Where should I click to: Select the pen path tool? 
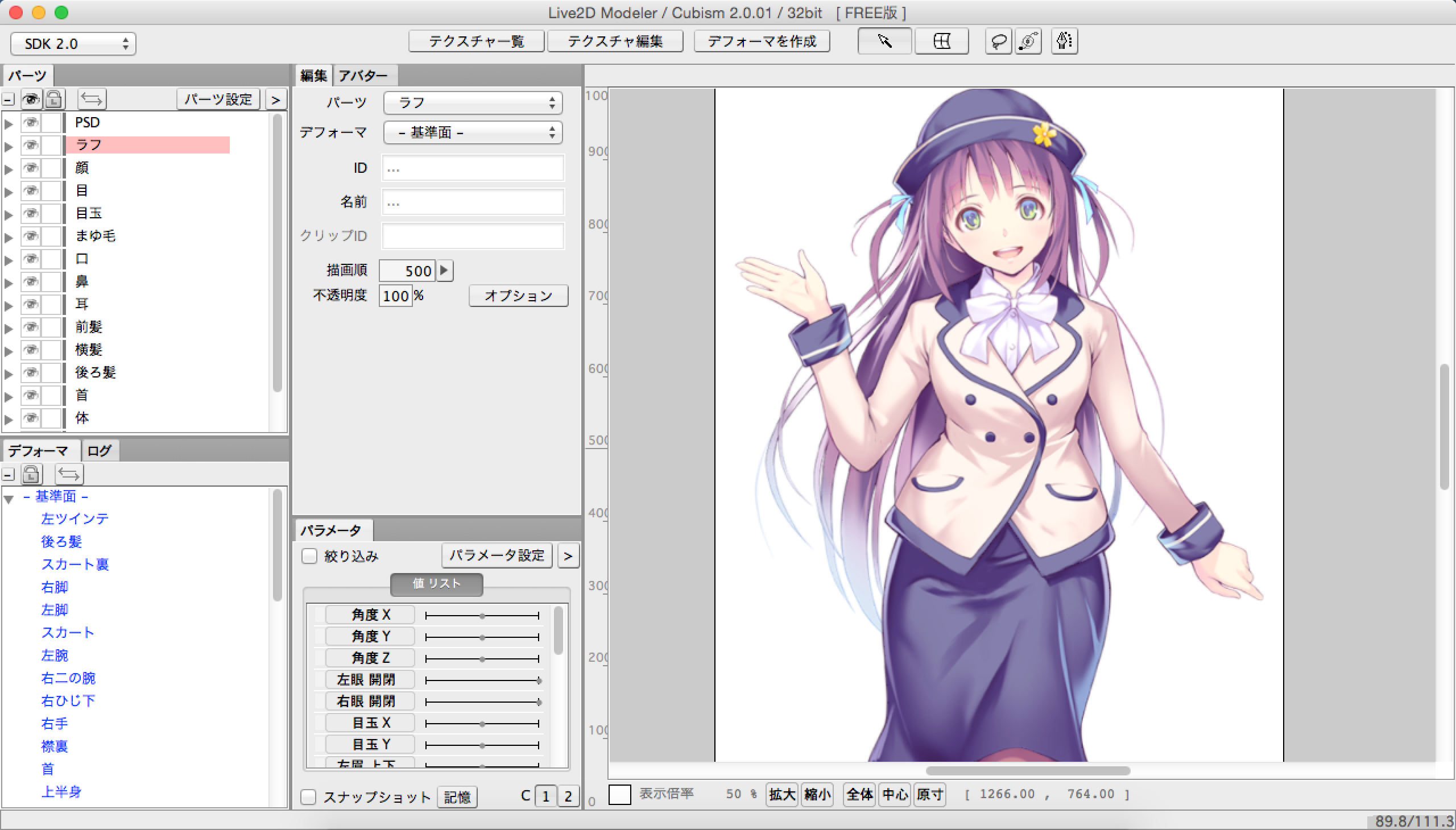click(1064, 41)
